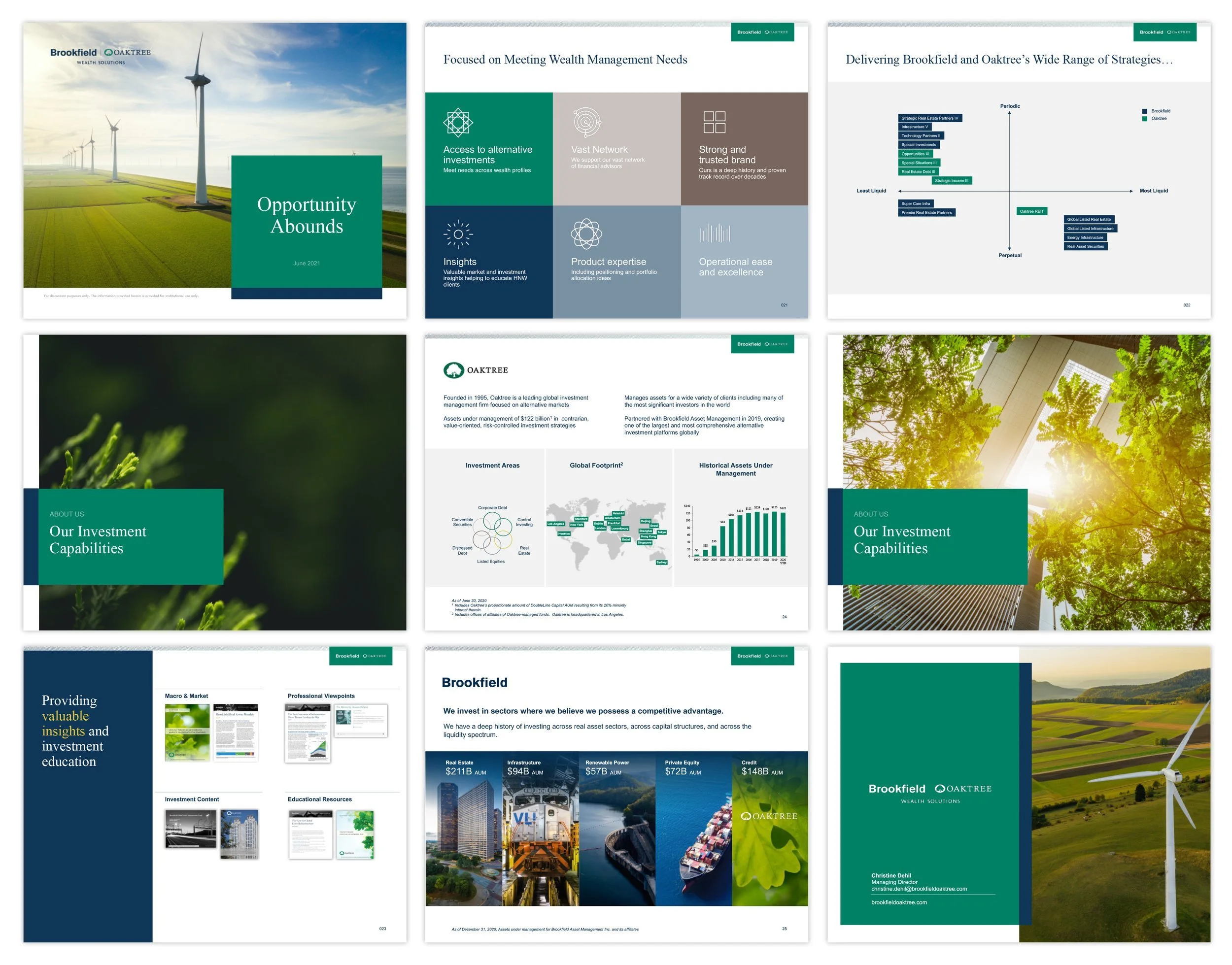Click the Access to alternative investments icon
This screenshot has height=965, width=1232.
457,122
